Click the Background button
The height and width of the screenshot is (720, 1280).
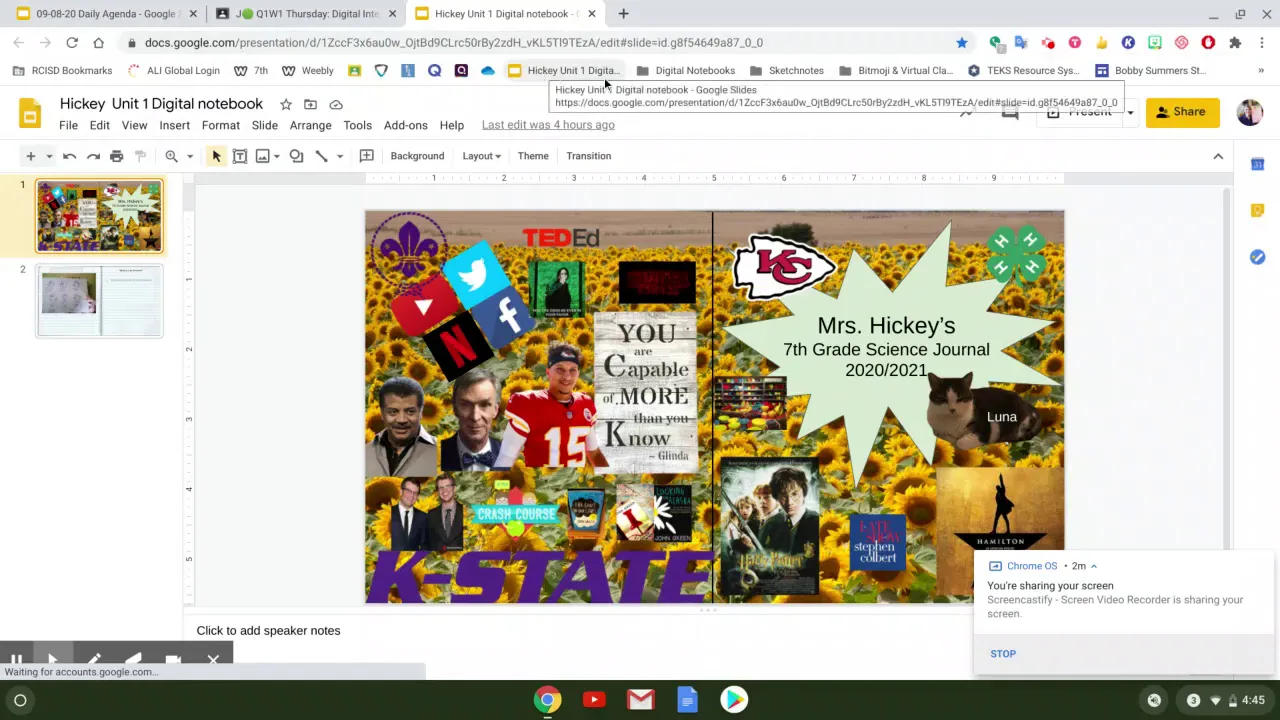point(417,156)
